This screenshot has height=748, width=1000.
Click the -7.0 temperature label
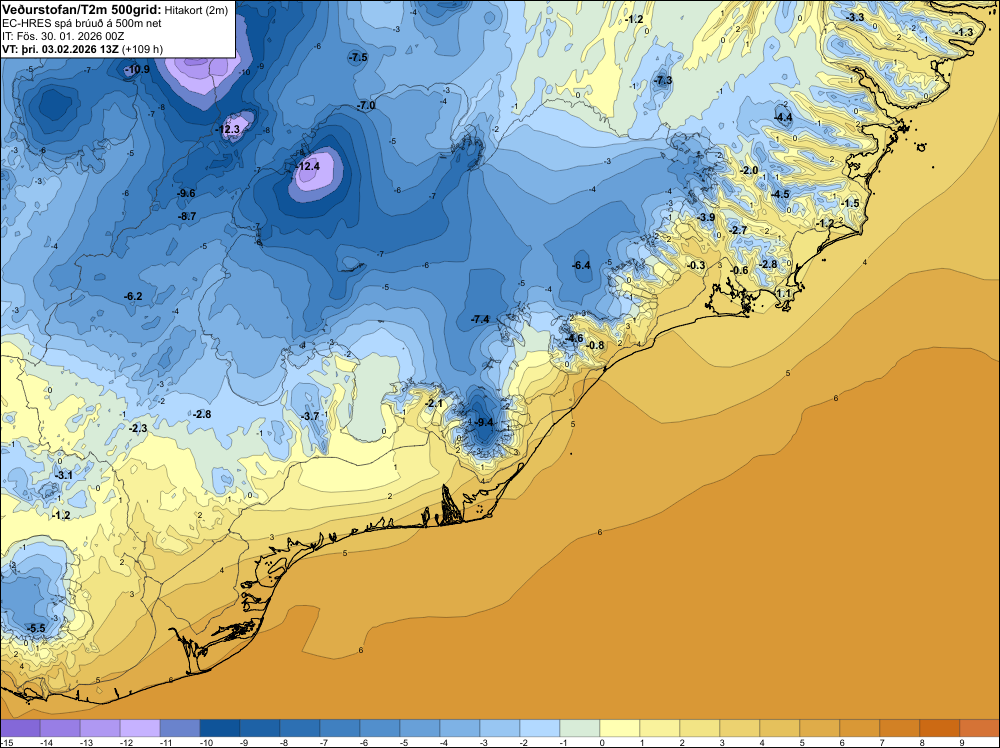click(x=366, y=105)
